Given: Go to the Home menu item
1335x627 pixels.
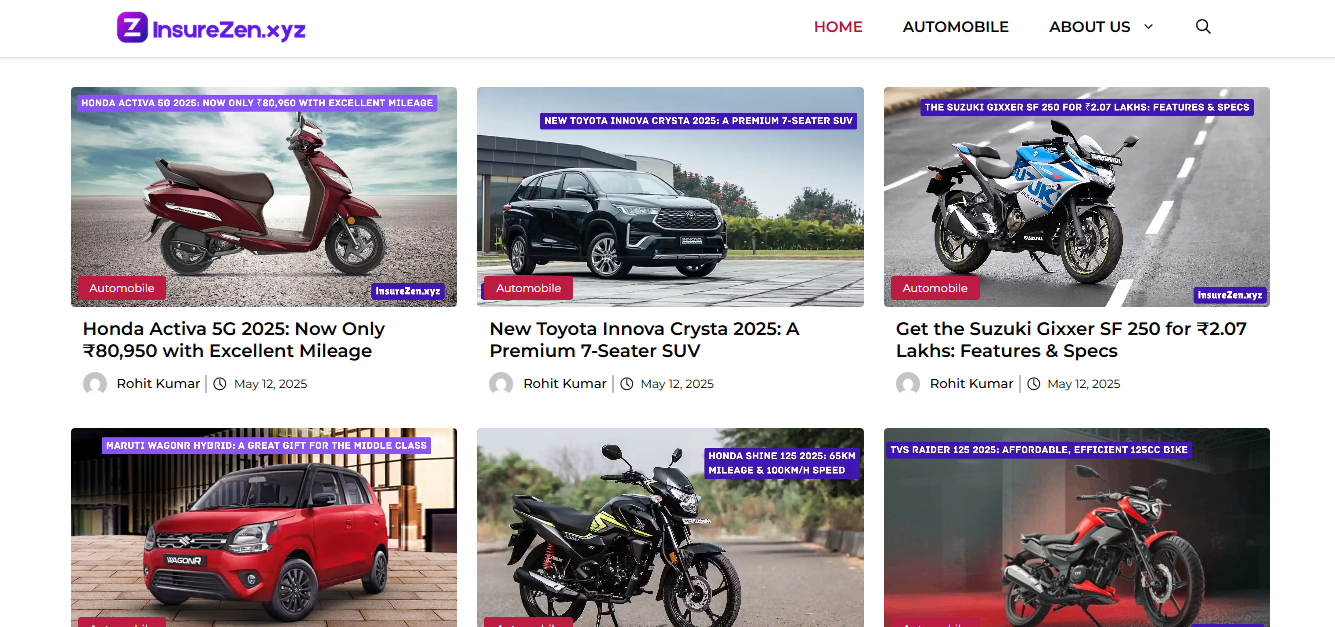Looking at the screenshot, I should coord(838,27).
